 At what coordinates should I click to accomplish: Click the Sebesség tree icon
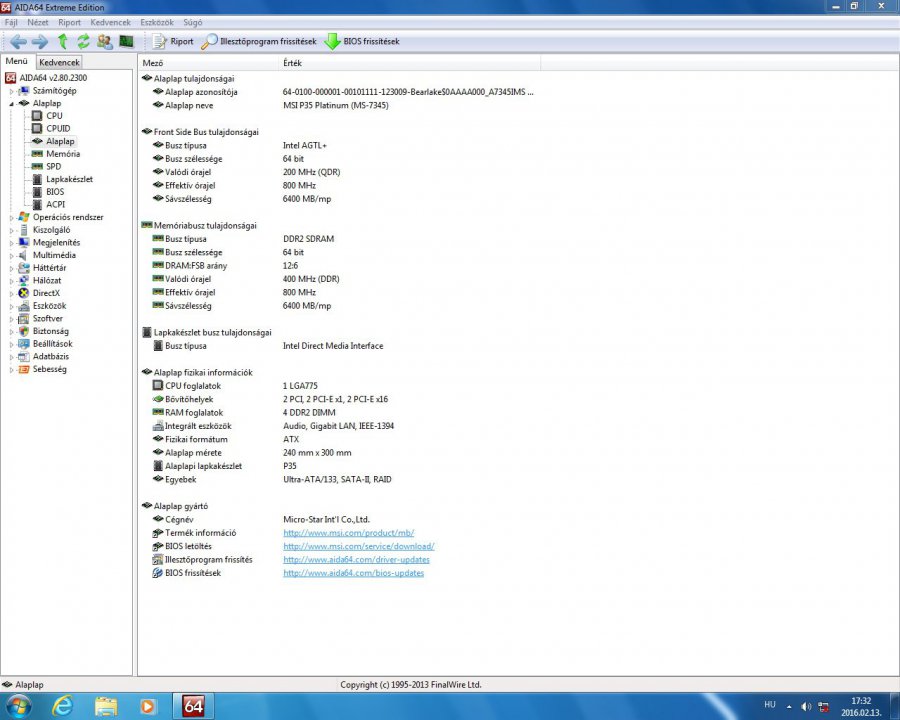24,369
